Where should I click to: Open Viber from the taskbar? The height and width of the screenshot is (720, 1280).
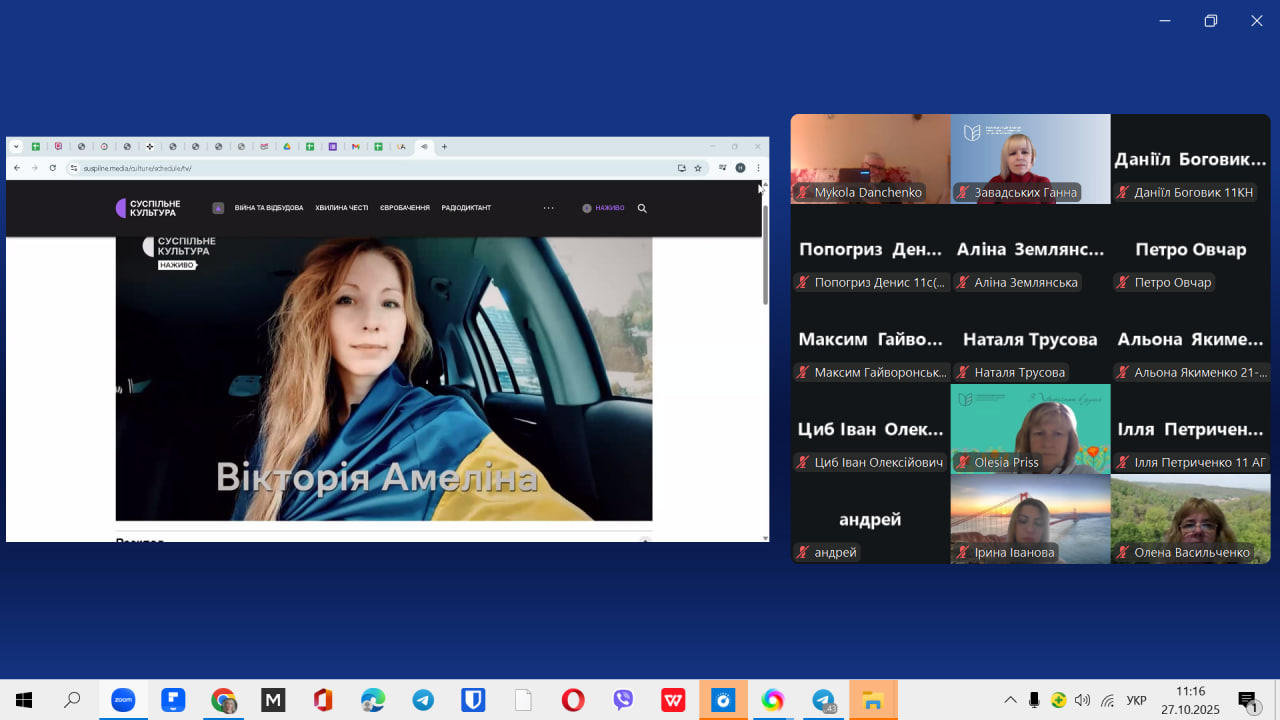click(623, 700)
